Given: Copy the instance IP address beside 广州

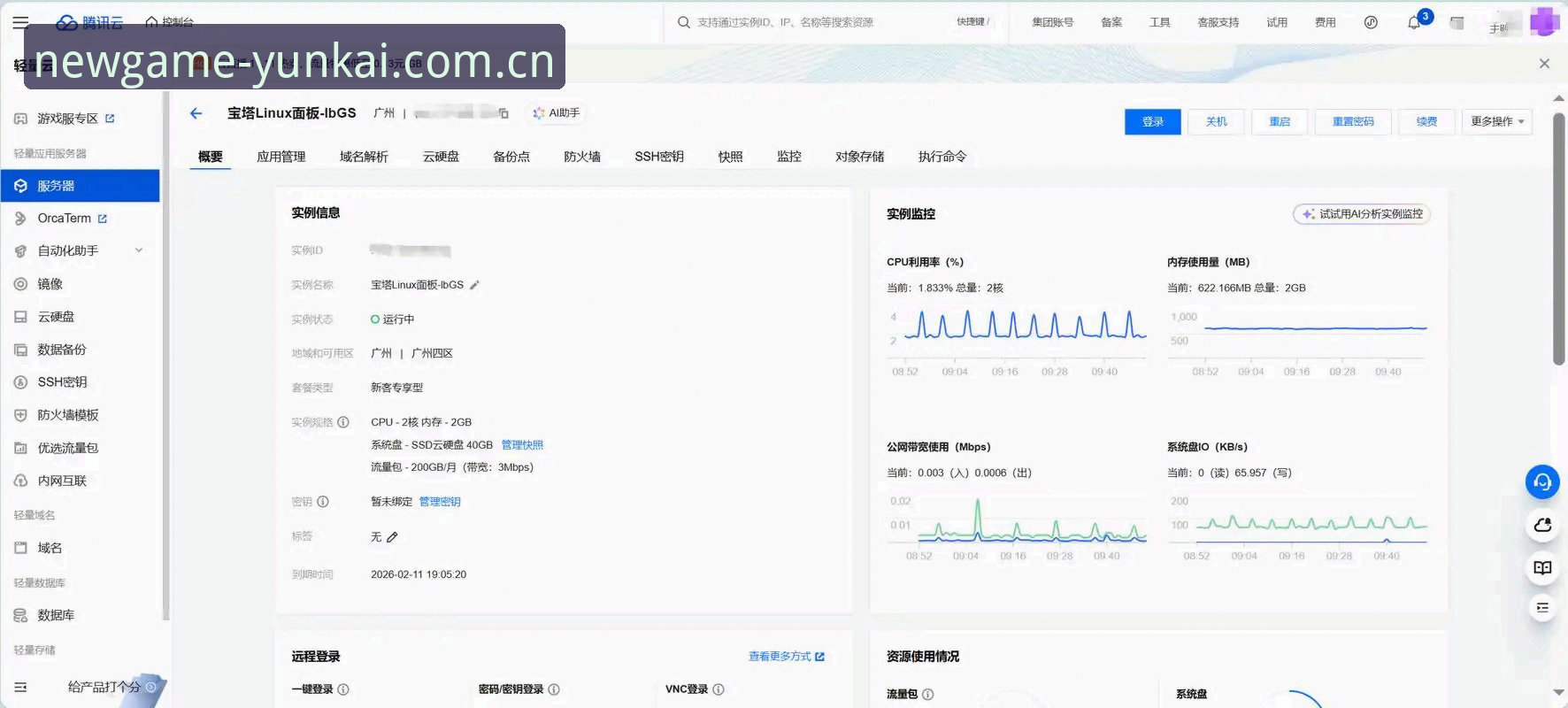Looking at the screenshot, I should pos(503,113).
